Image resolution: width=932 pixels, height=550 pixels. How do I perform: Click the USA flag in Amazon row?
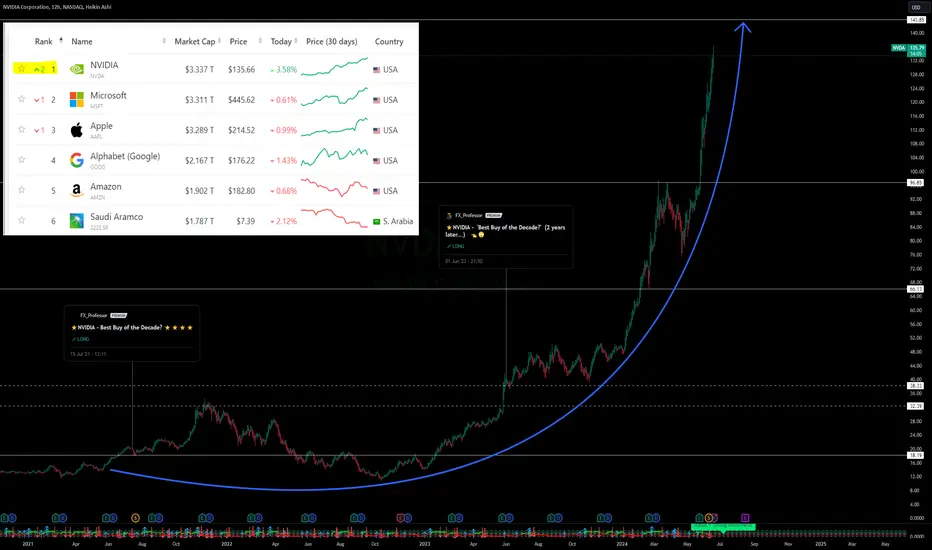376,191
